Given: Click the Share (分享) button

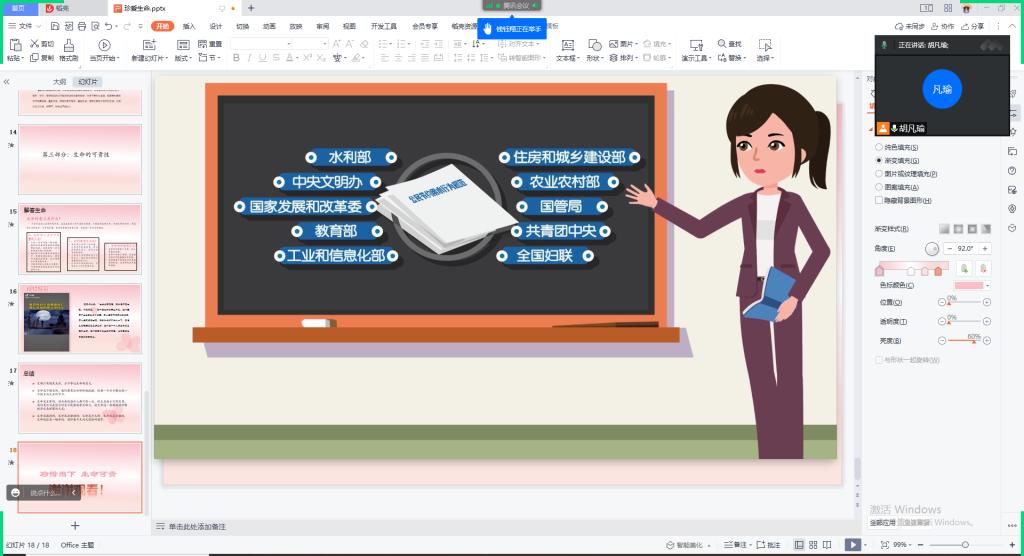Looking at the screenshot, I should point(971,26).
